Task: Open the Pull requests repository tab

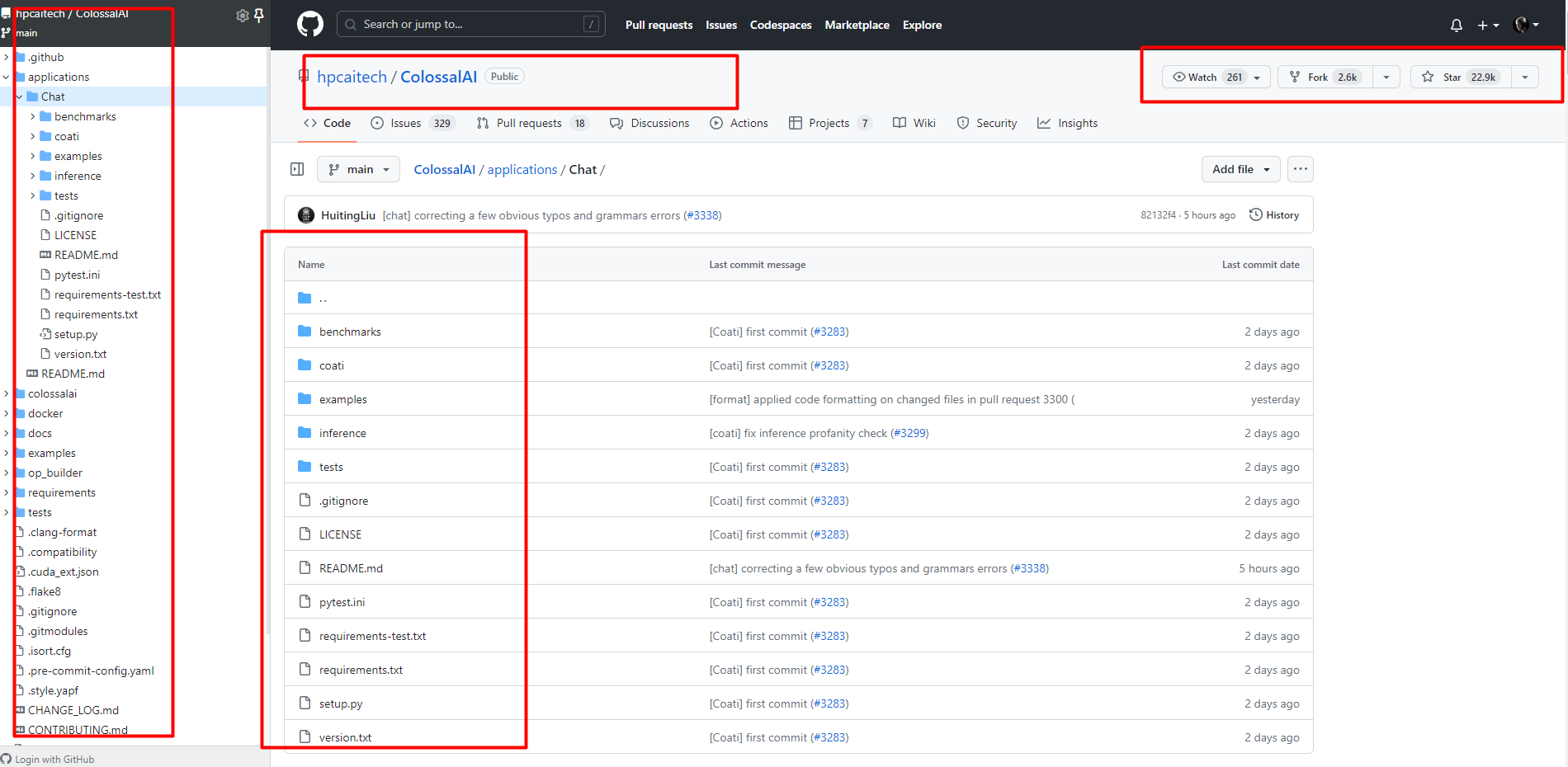Action: (x=532, y=123)
